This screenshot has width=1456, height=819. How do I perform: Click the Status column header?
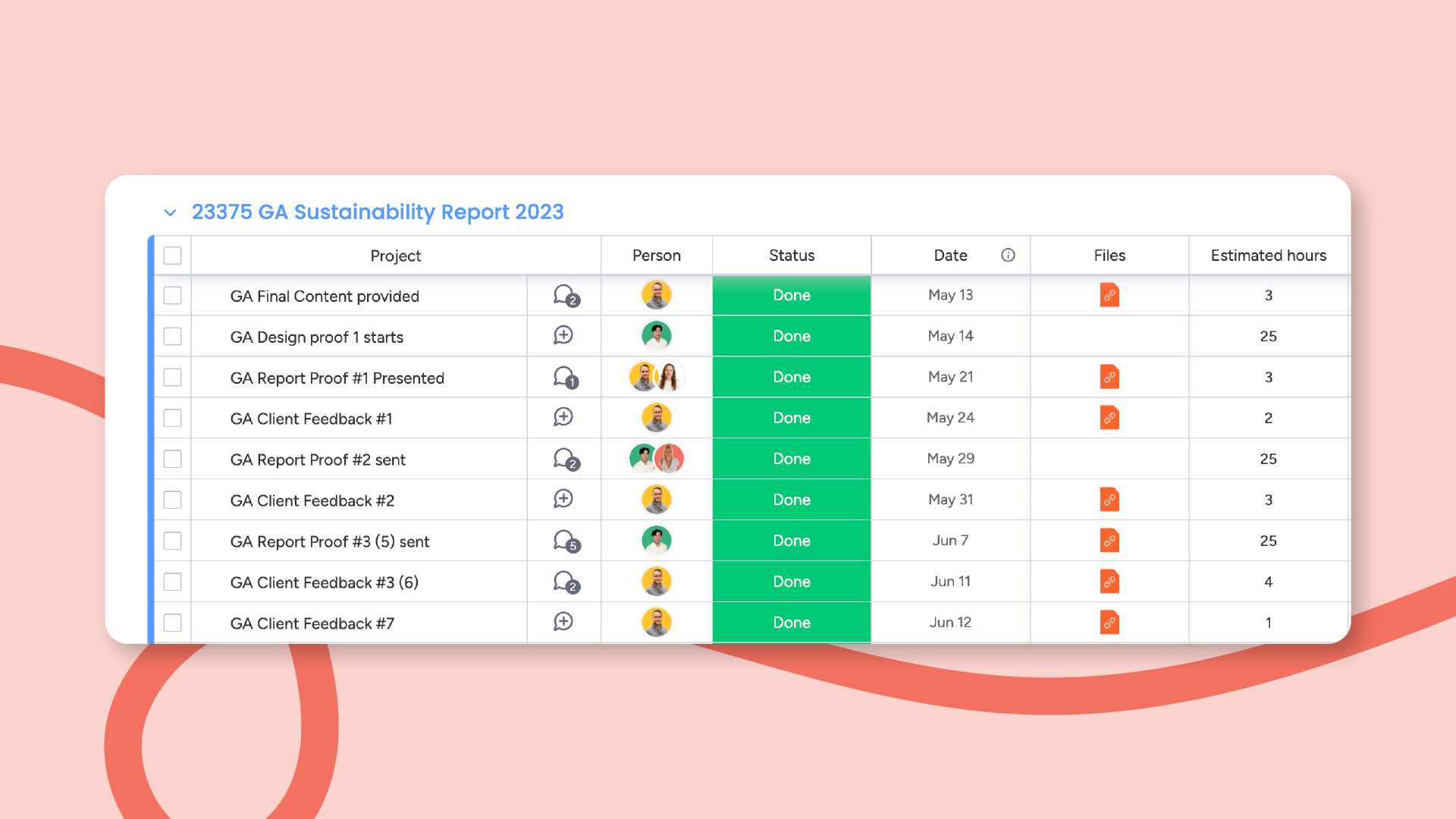point(792,256)
